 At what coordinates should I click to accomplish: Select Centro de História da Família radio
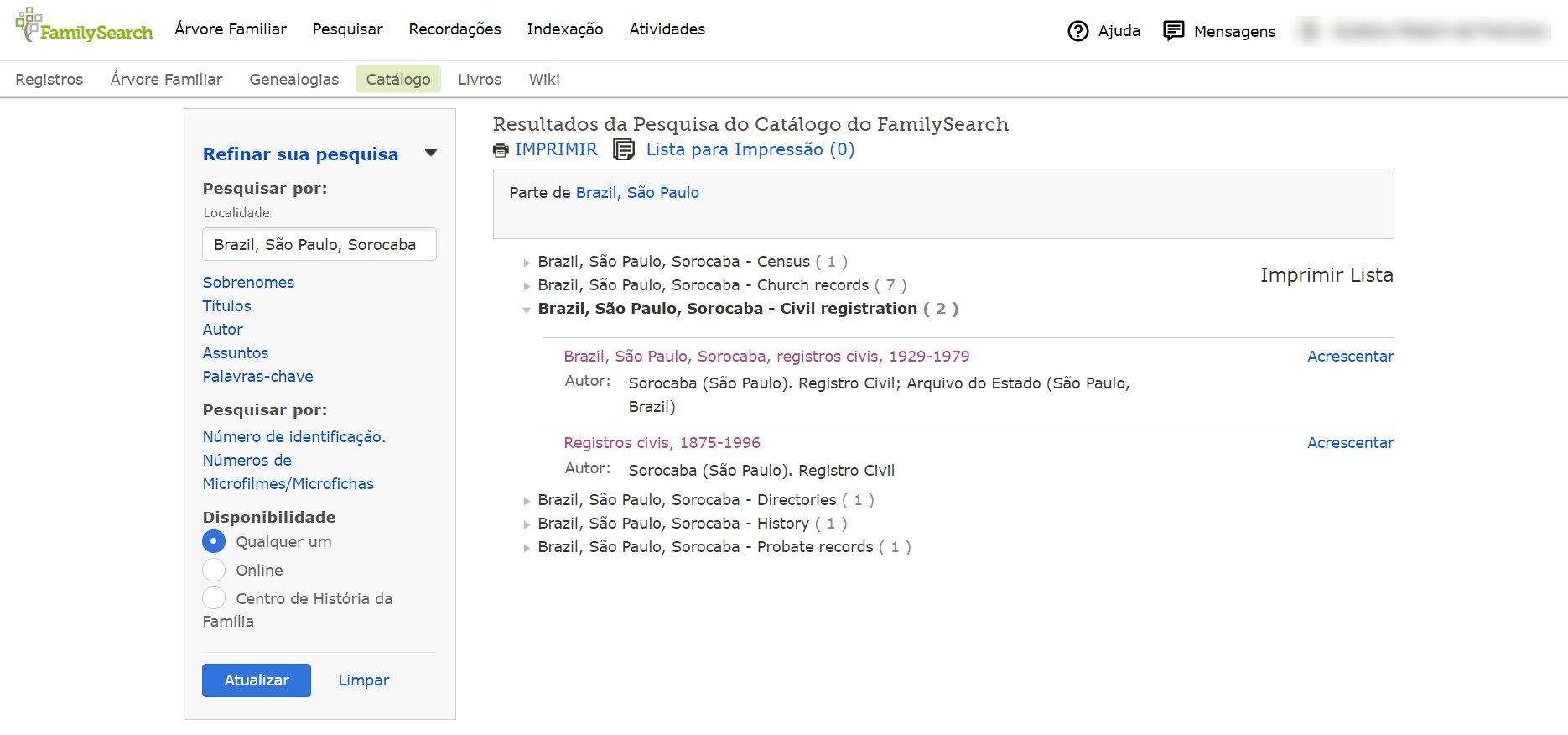tap(214, 598)
